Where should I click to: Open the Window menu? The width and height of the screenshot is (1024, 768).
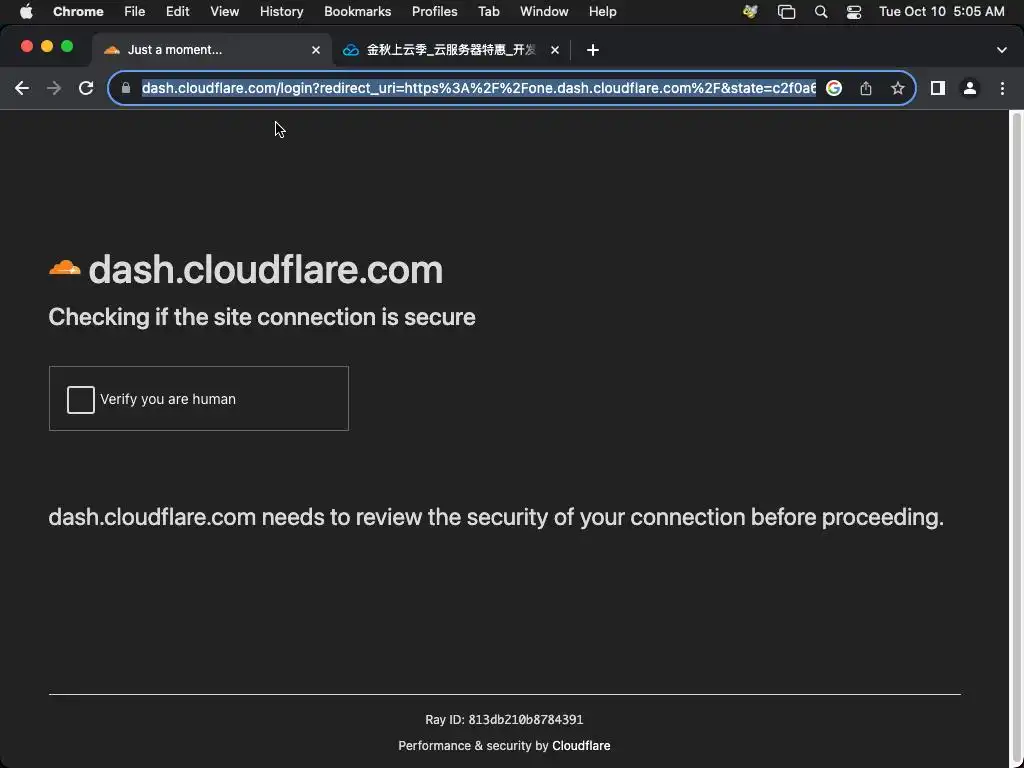(x=544, y=12)
